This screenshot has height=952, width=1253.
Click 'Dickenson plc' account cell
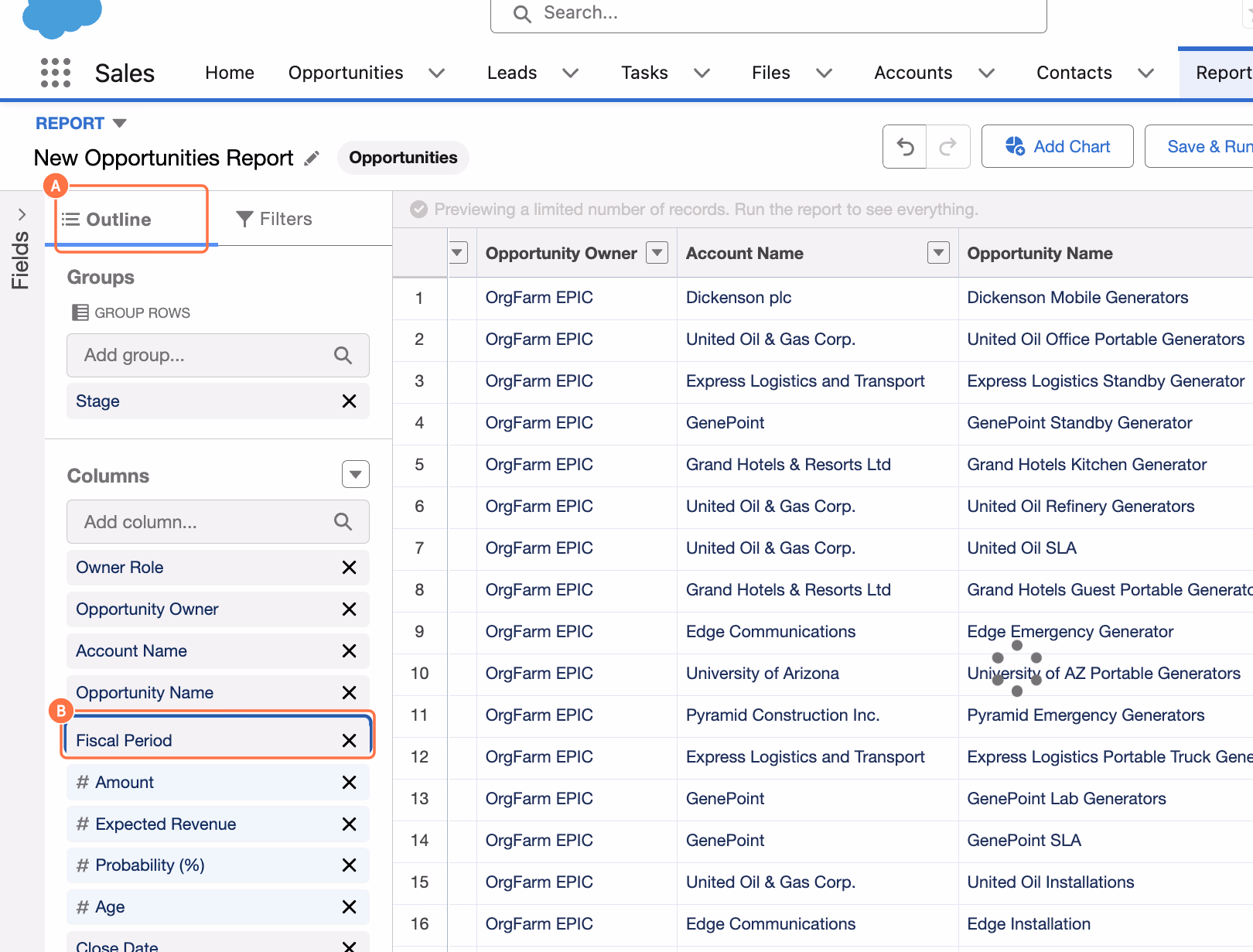point(739,298)
